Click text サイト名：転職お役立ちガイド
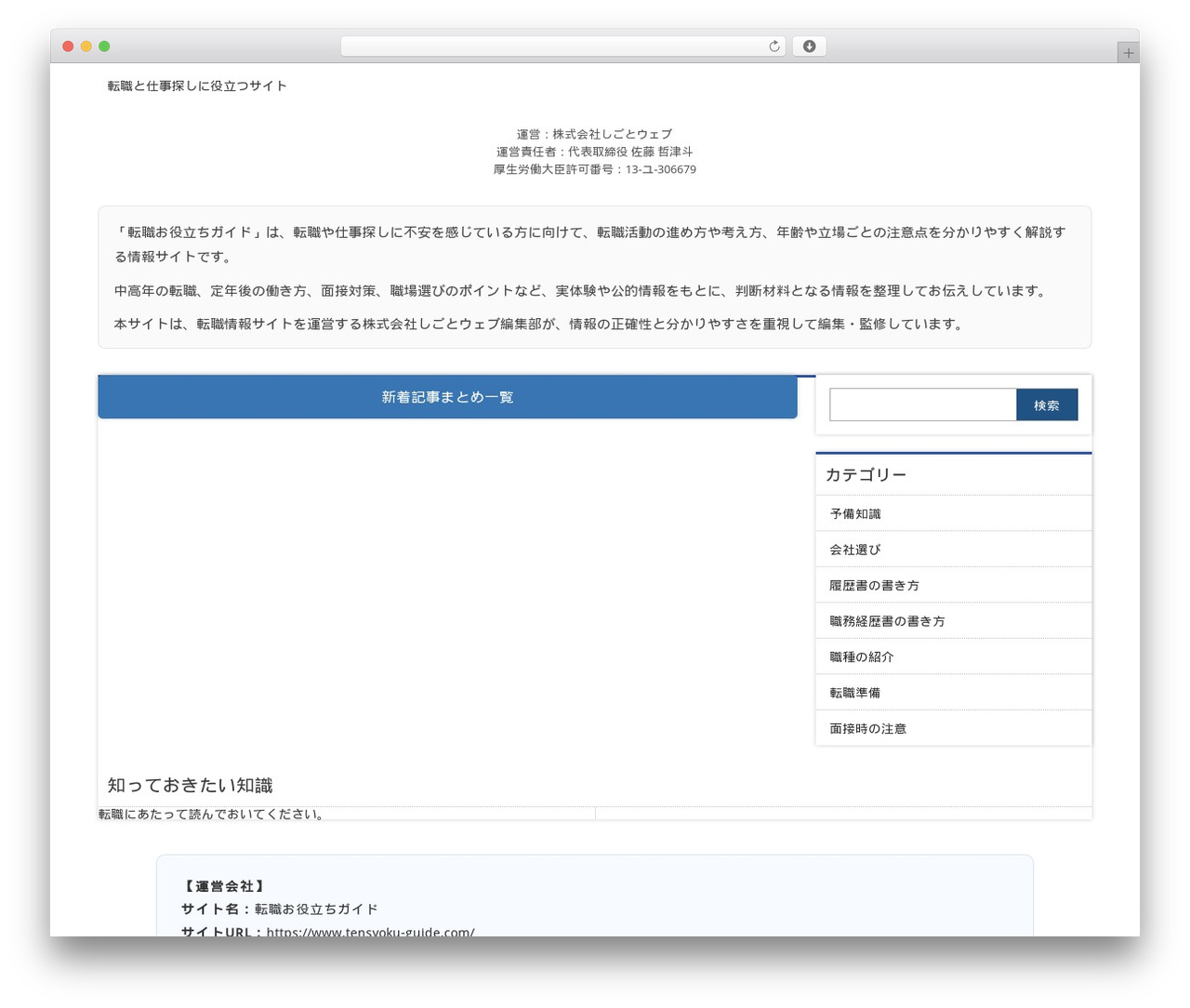Image resolution: width=1190 pixels, height=1008 pixels. (280, 909)
